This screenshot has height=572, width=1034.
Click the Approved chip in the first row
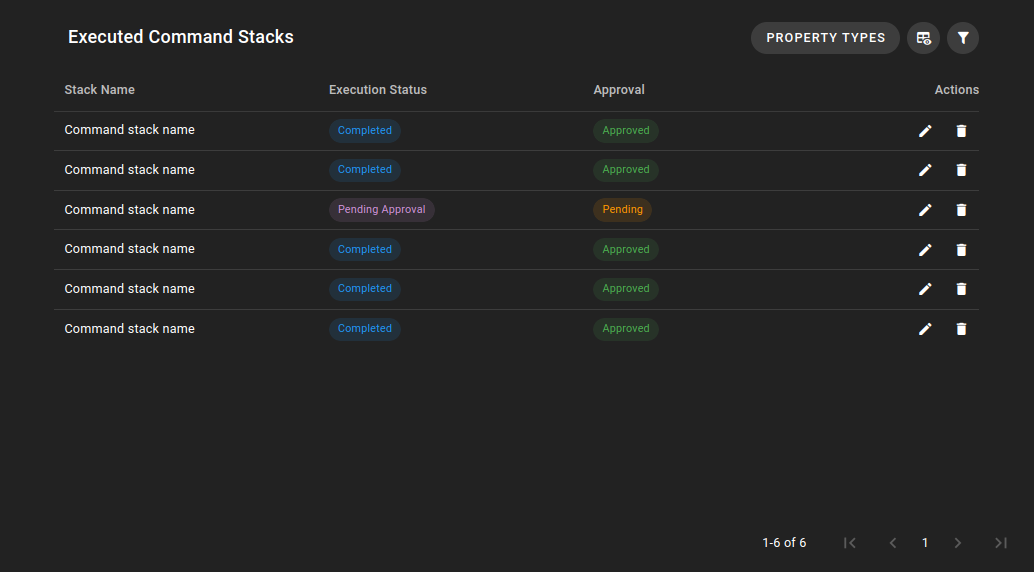click(x=626, y=131)
